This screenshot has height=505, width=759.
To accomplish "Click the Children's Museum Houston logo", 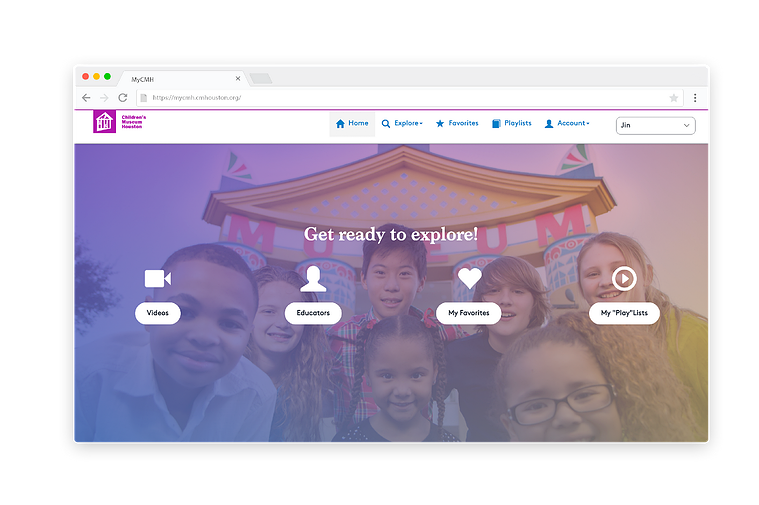I will [x=120, y=122].
